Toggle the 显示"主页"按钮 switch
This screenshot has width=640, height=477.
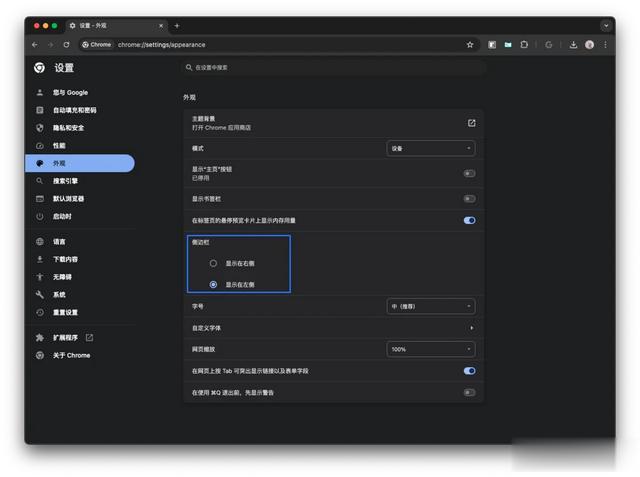[469, 173]
